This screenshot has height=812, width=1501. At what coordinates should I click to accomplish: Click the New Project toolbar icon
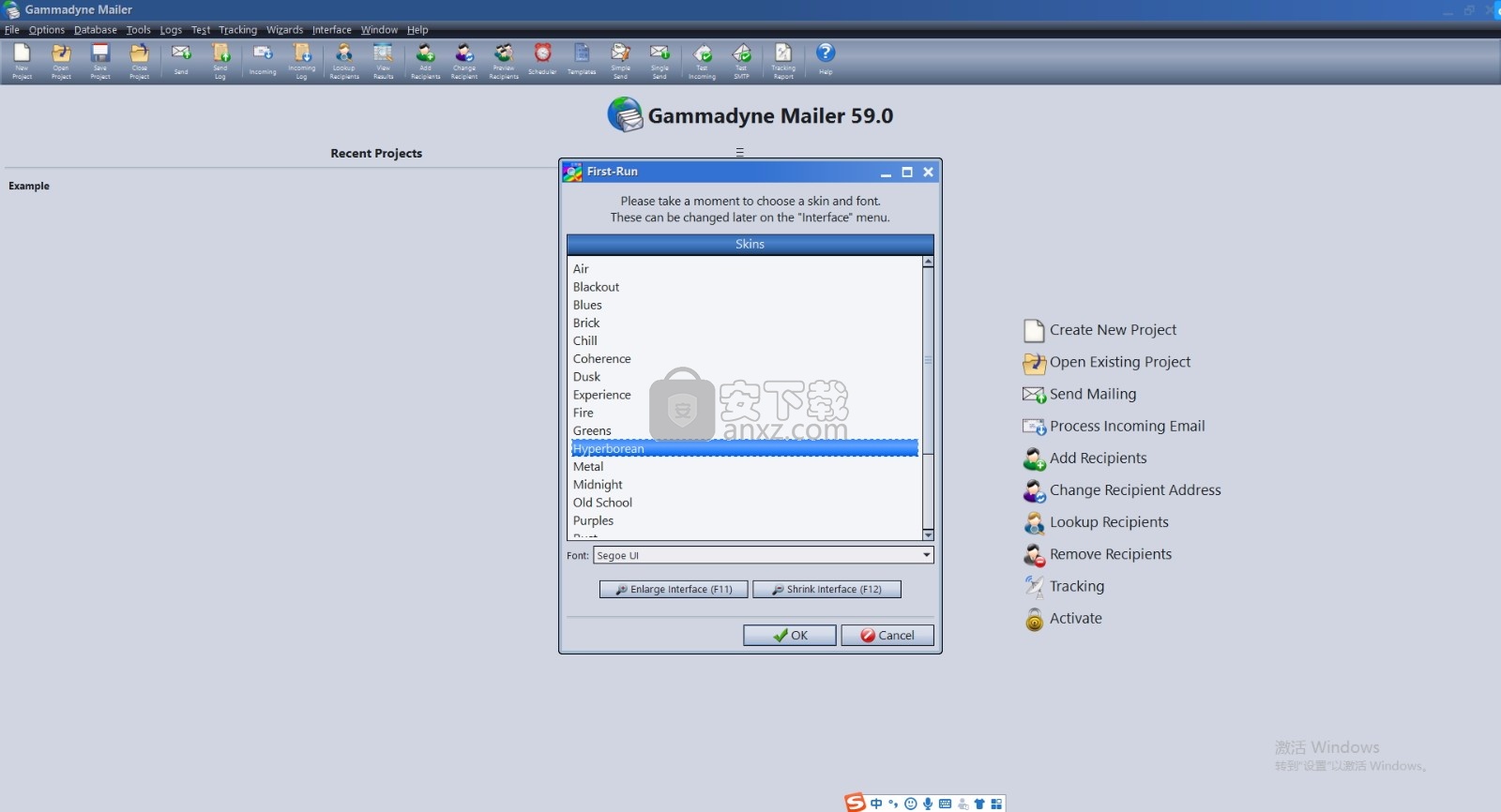pos(22,61)
